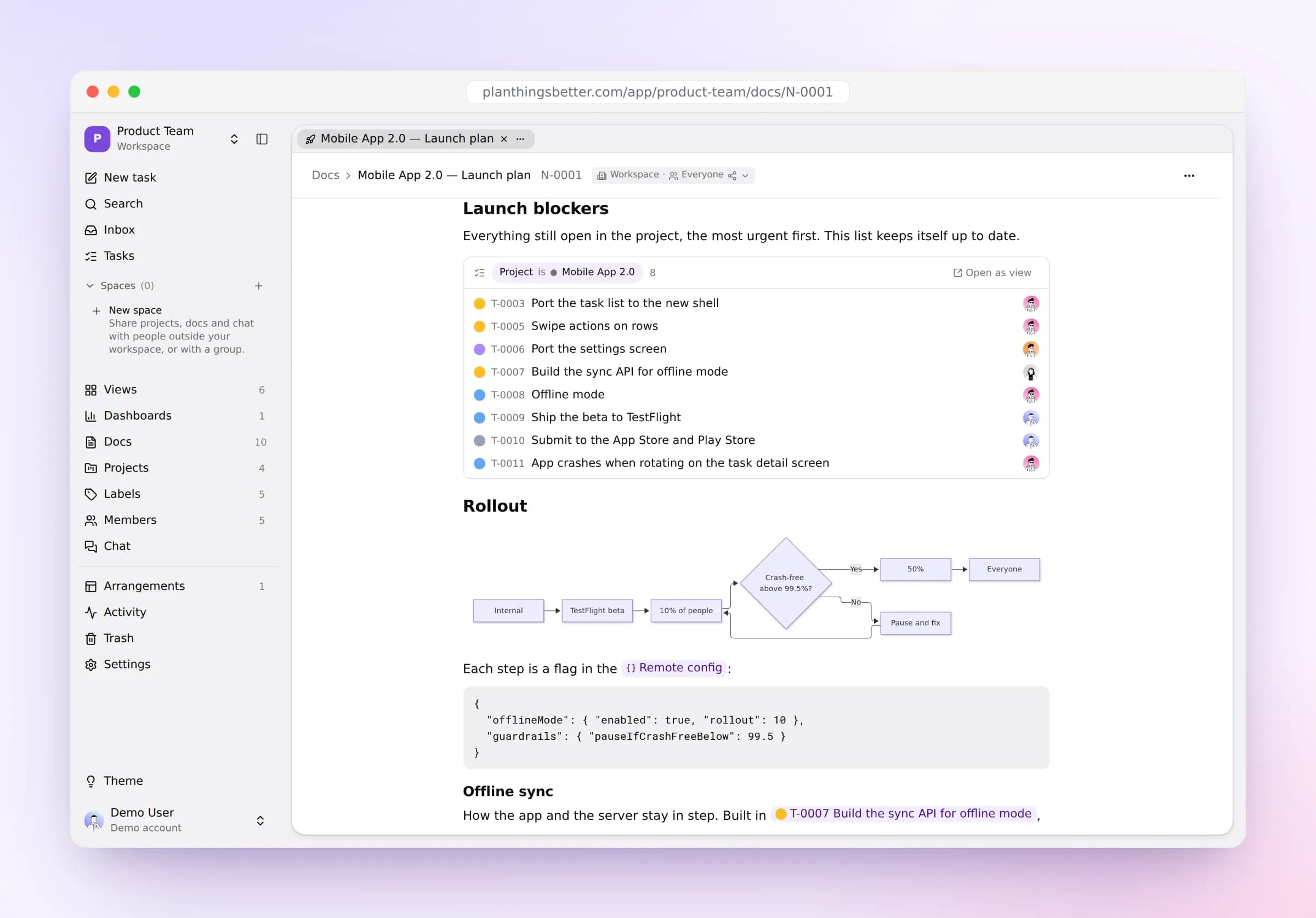Open Dashboards section

pos(177,416)
